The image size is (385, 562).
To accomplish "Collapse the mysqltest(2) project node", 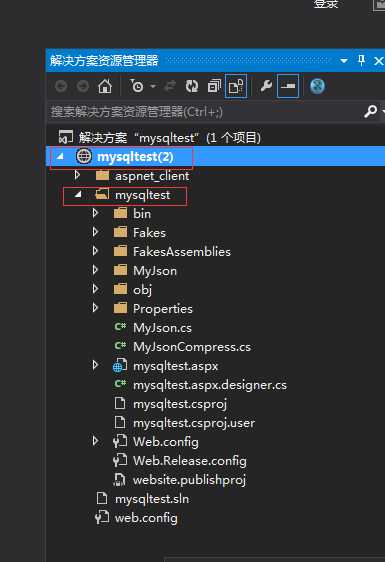I will pyautogui.click(x=60, y=156).
